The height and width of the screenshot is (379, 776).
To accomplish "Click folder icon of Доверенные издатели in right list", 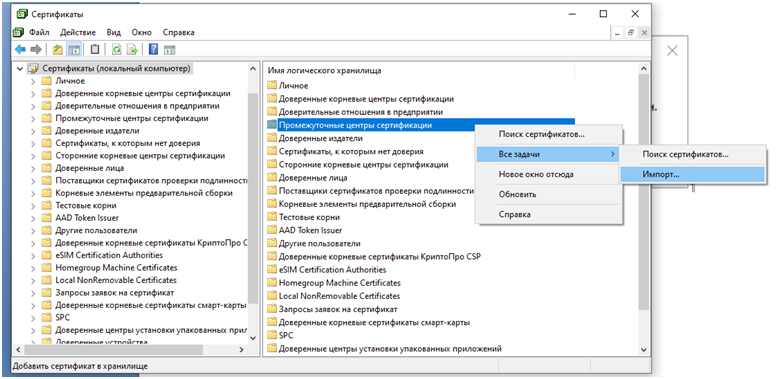I will pos(272,138).
